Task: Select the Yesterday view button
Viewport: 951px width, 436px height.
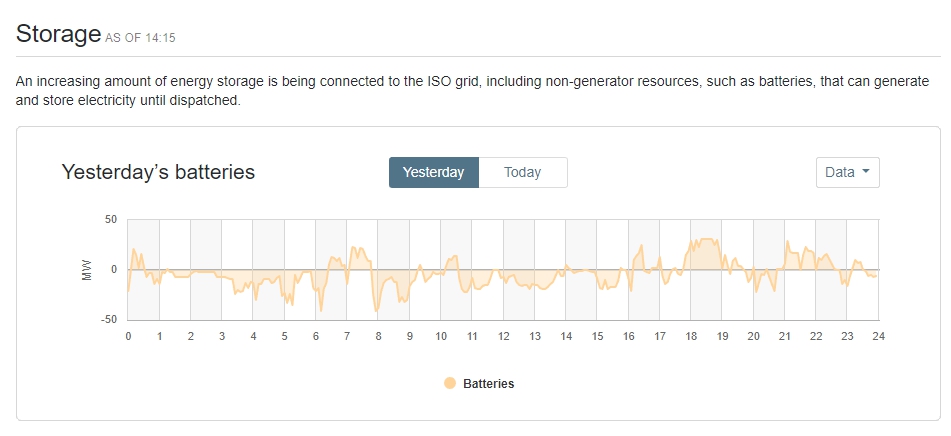Action: pyautogui.click(x=434, y=172)
